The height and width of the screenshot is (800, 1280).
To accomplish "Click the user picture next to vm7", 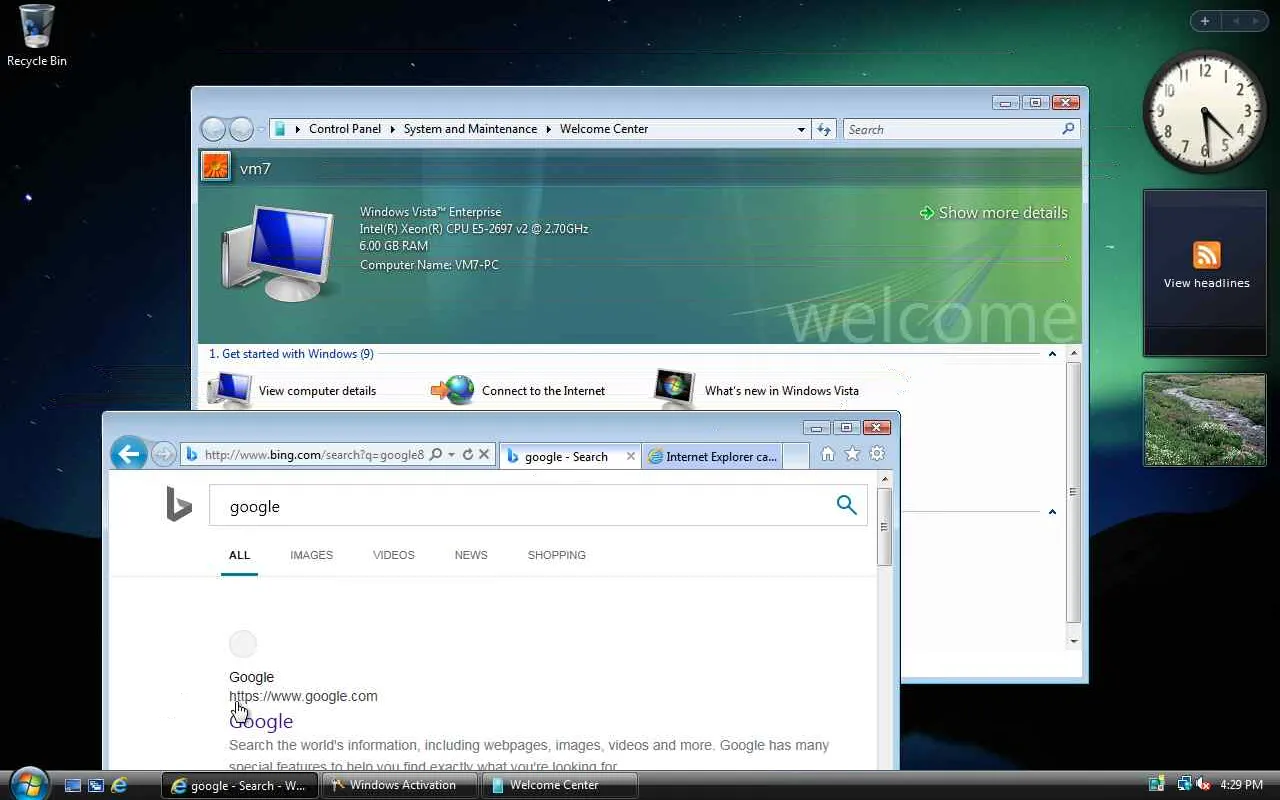I will click(216, 166).
